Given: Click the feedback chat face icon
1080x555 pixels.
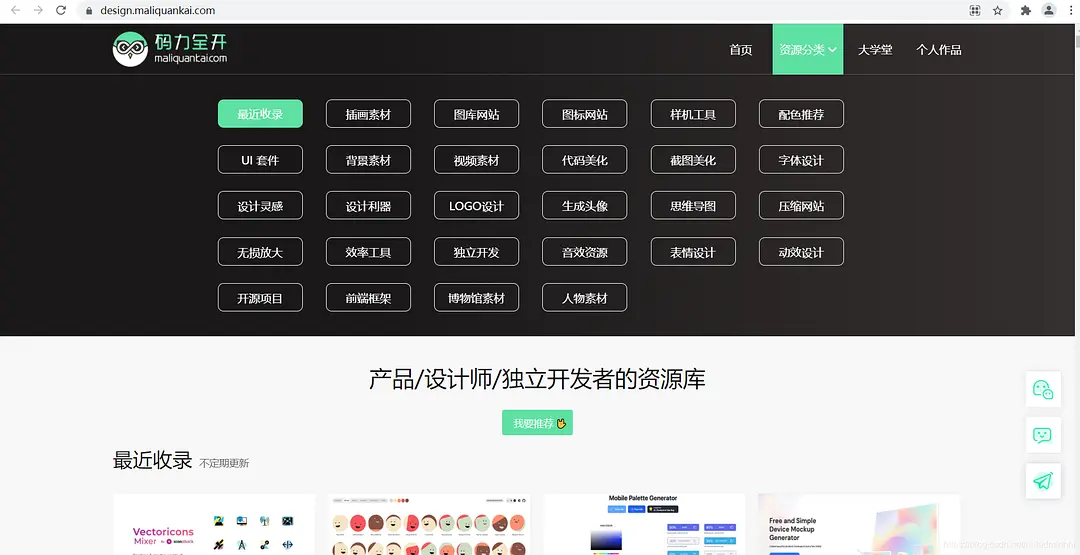Looking at the screenshot, I should [x=1043, y=435].
